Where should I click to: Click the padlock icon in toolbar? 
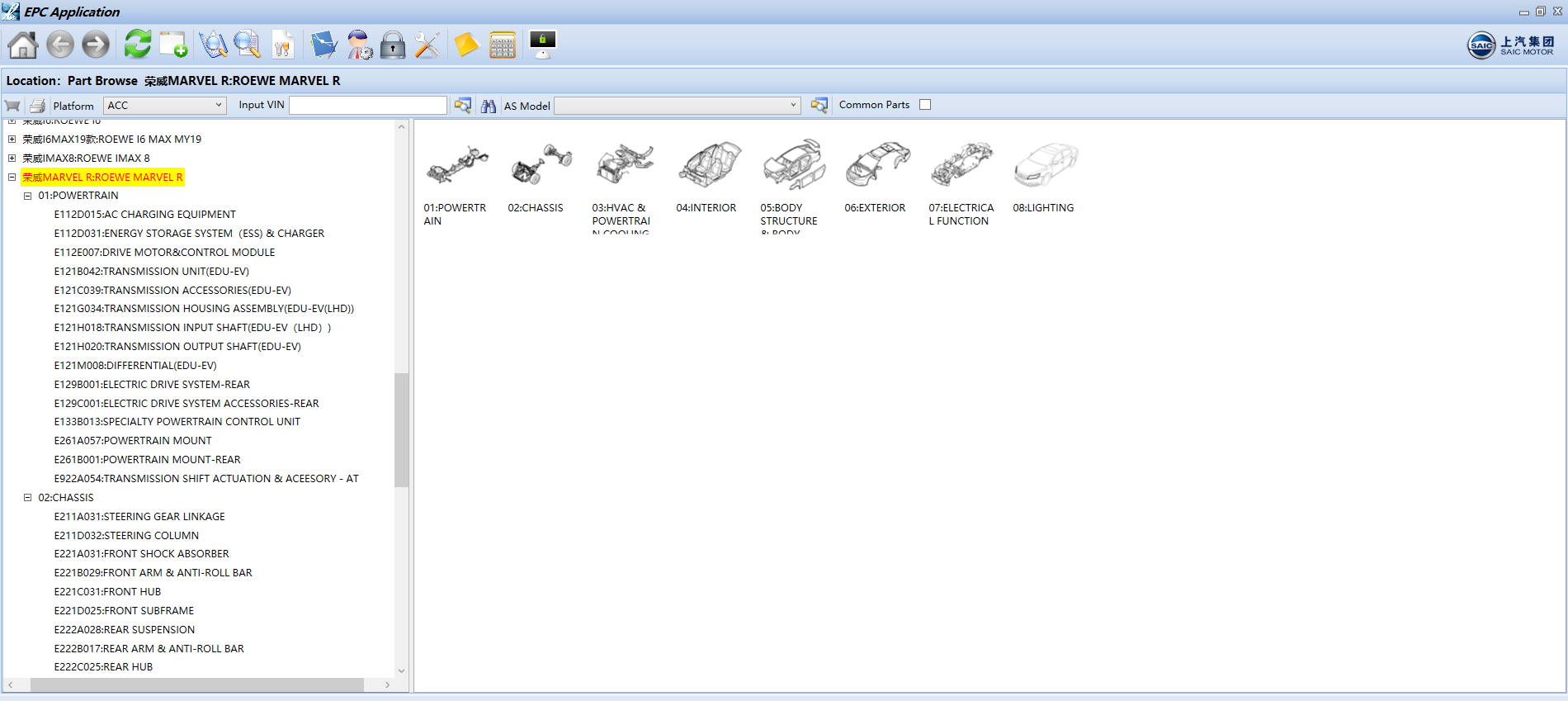[x=393, y=45]
